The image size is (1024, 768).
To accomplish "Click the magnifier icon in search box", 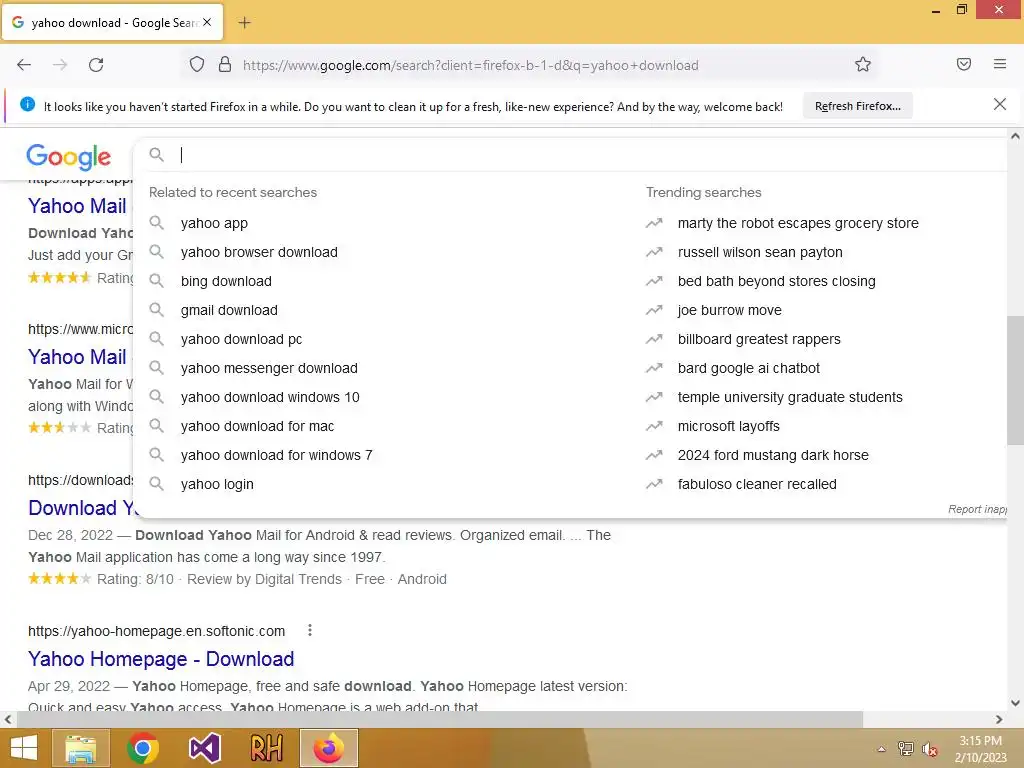I will (x=157, y=155).
